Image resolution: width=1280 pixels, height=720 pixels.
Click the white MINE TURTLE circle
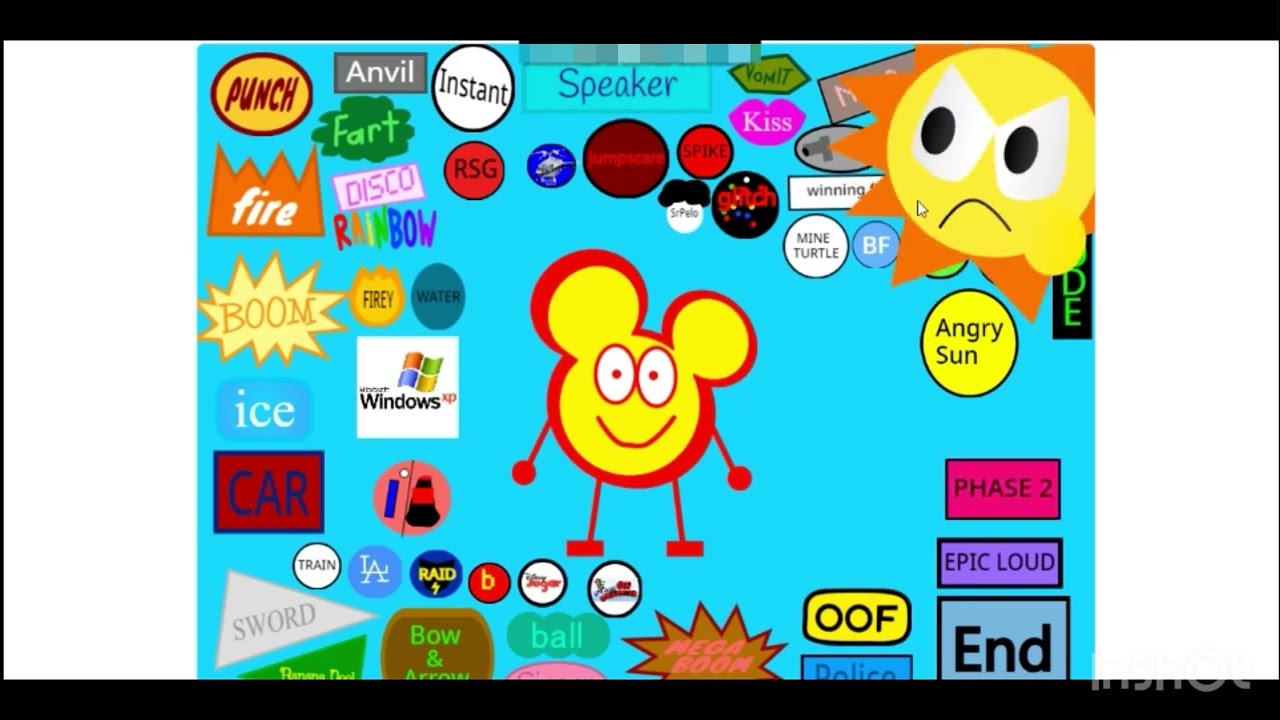816,246
